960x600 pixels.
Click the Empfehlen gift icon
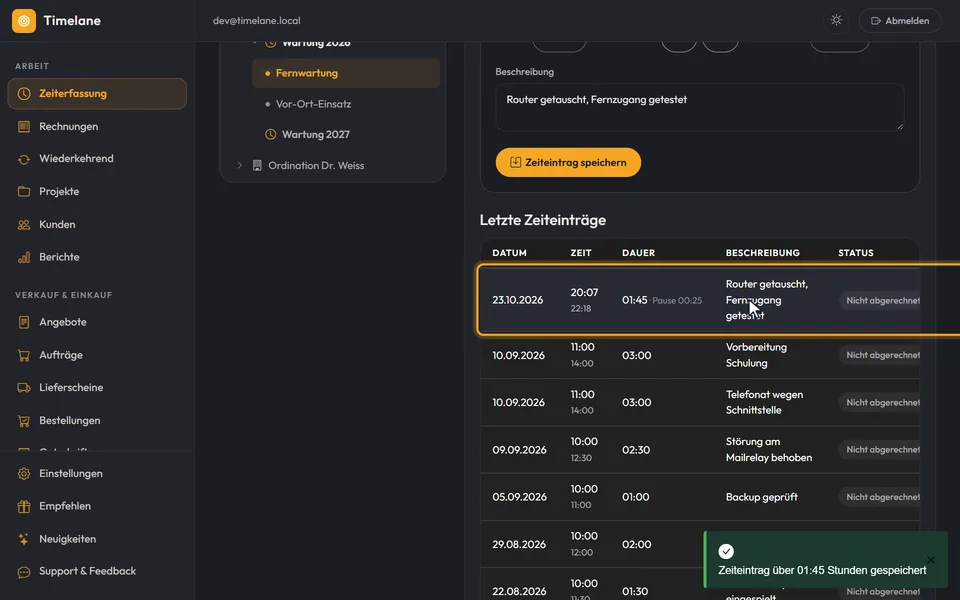[24, 506]
